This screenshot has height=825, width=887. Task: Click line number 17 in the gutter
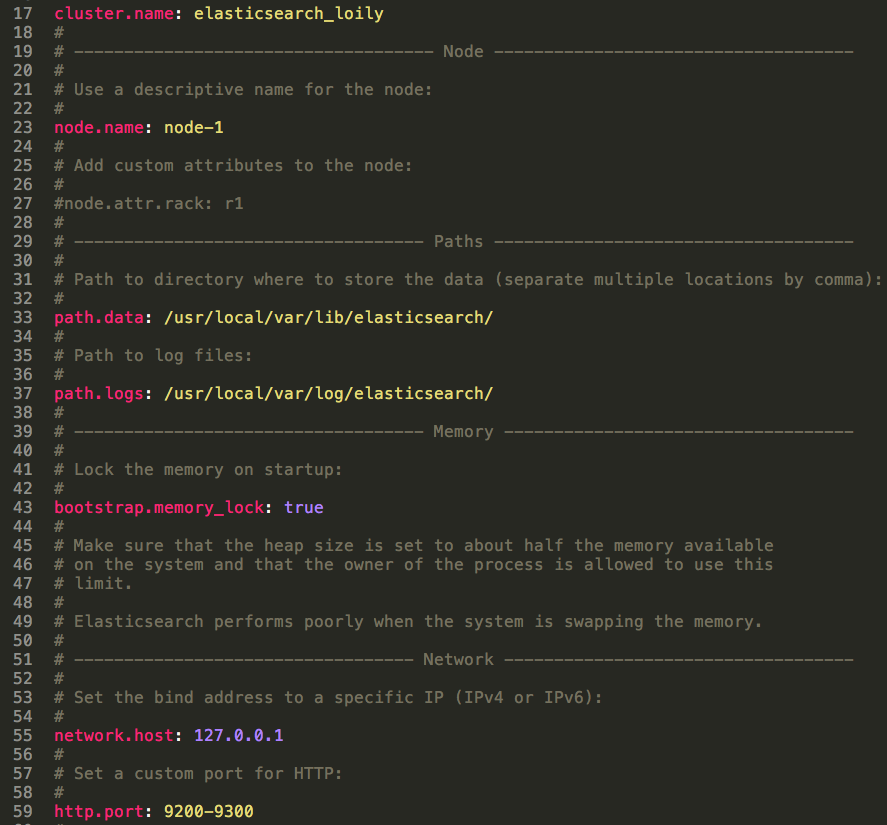point(23,14)
